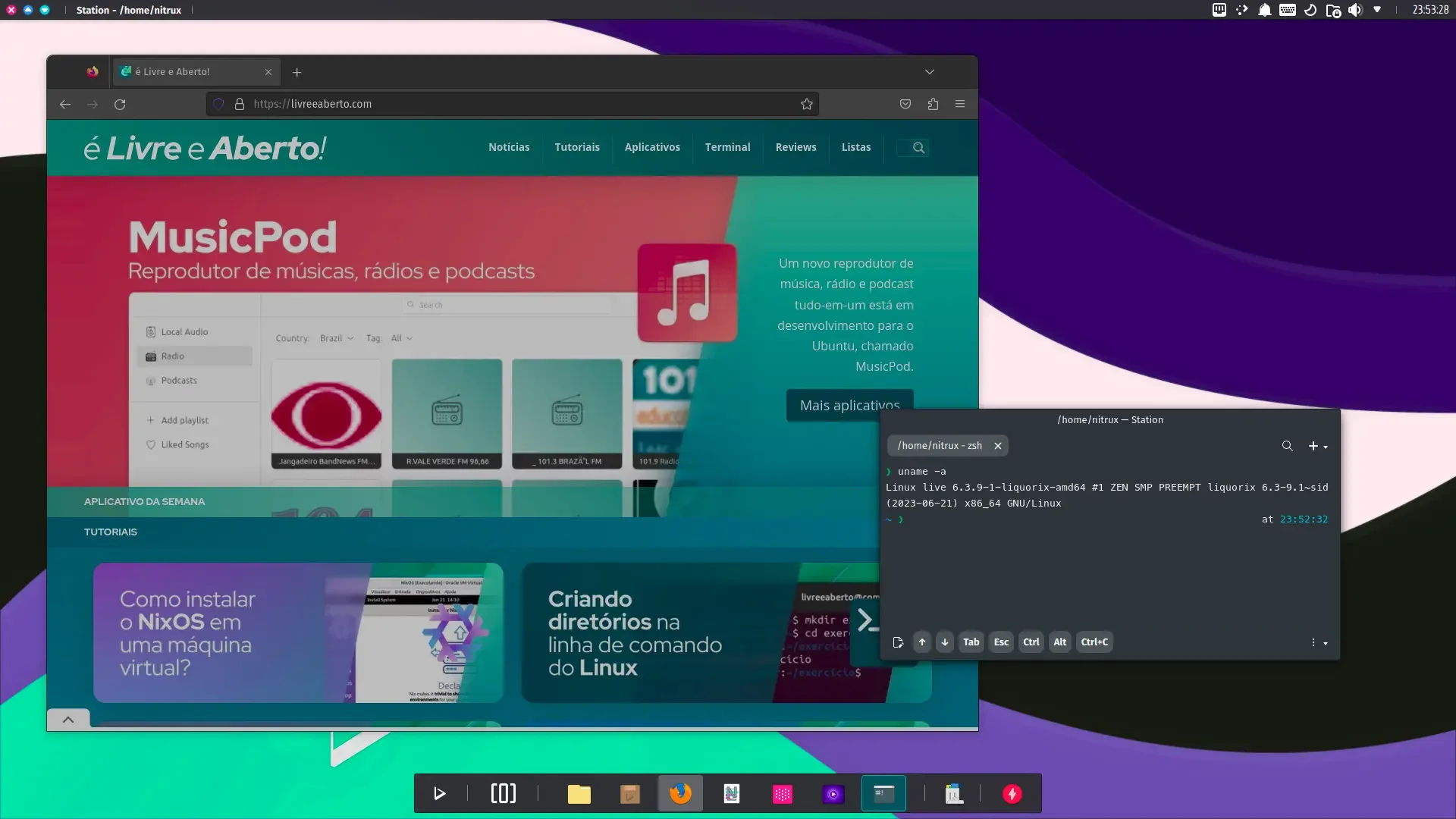Expand the system tray hidden items arrow
Image resolution: width=1456 pixels, height=819 pixels.
coord(1377,10)
